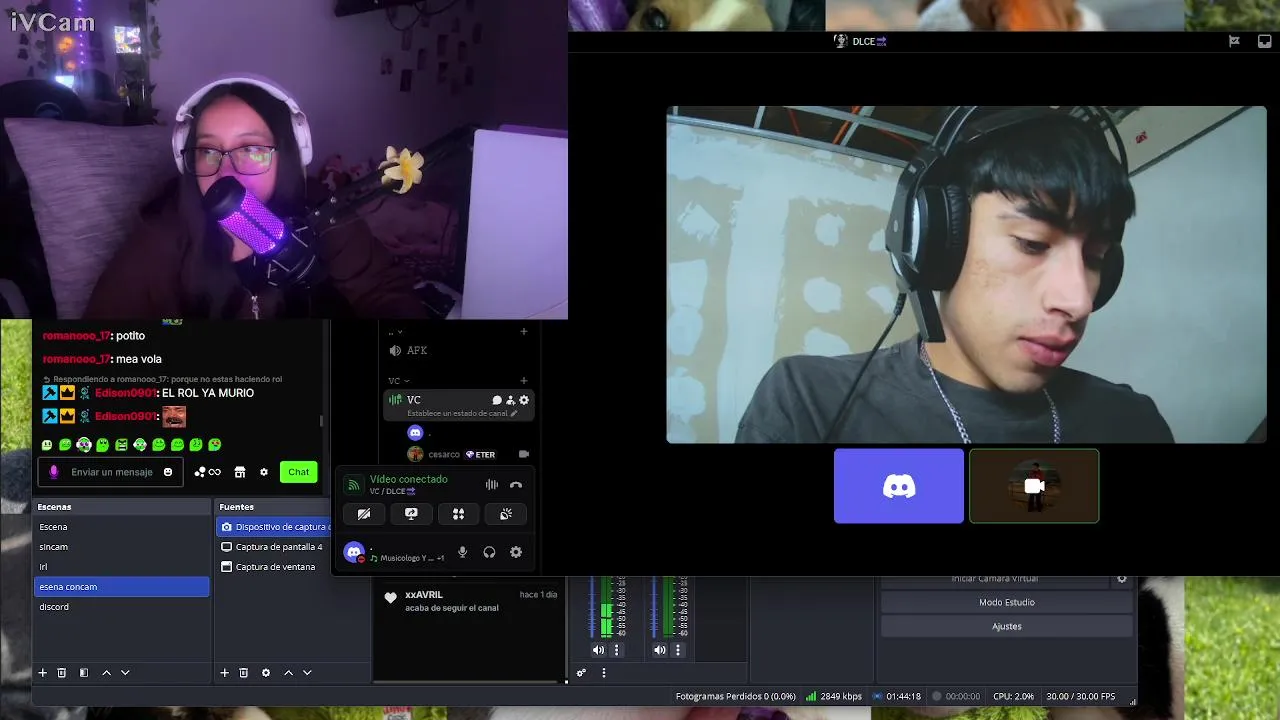This screenshot has height=720, width=1280.
Task: Switch to the Escena scene
Action: point(121,527)
